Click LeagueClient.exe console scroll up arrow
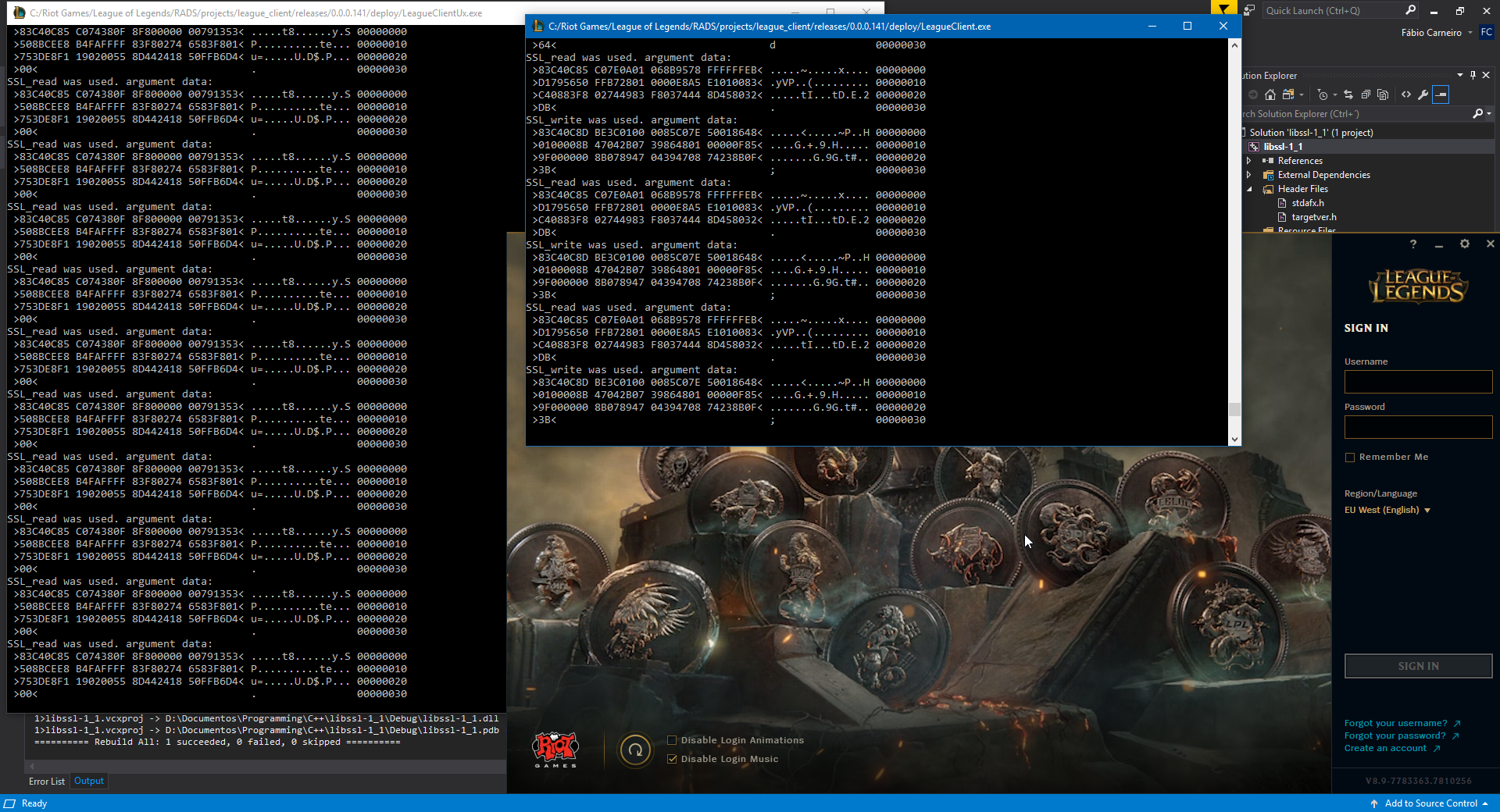 click(1234, 45)
